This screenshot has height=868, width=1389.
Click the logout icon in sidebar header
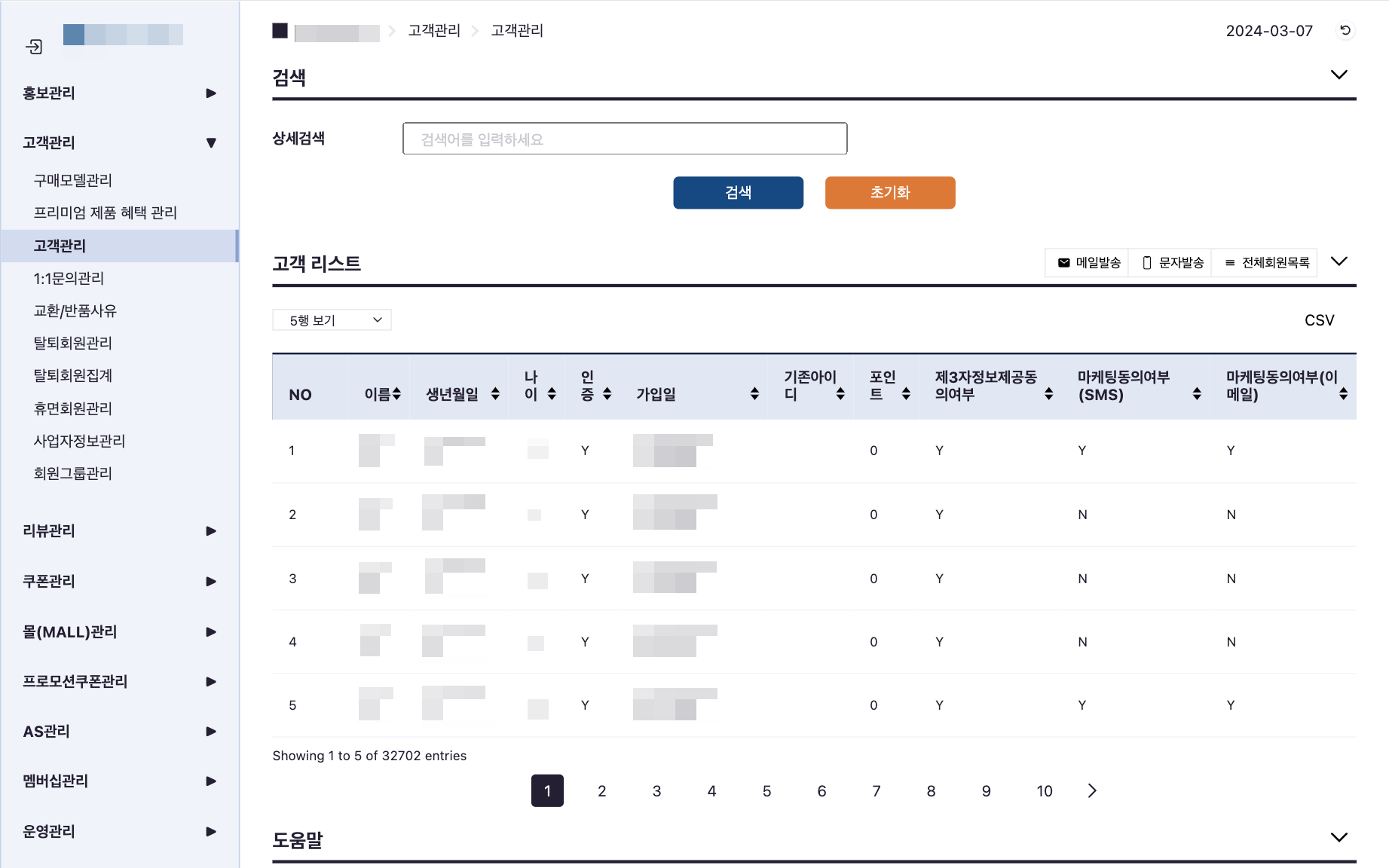pyautogui.click(x=34, y=47)
